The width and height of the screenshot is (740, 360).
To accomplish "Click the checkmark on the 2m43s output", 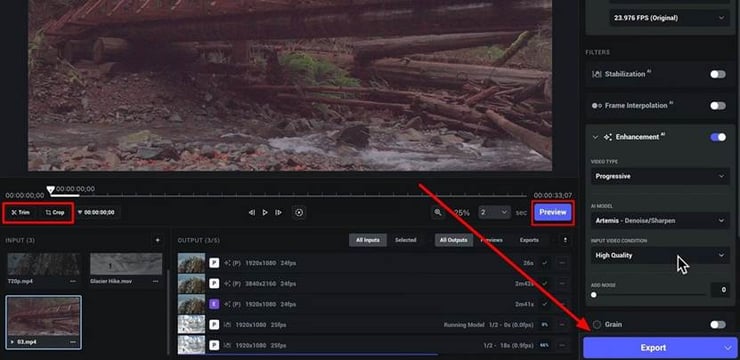I will [545, 284].
